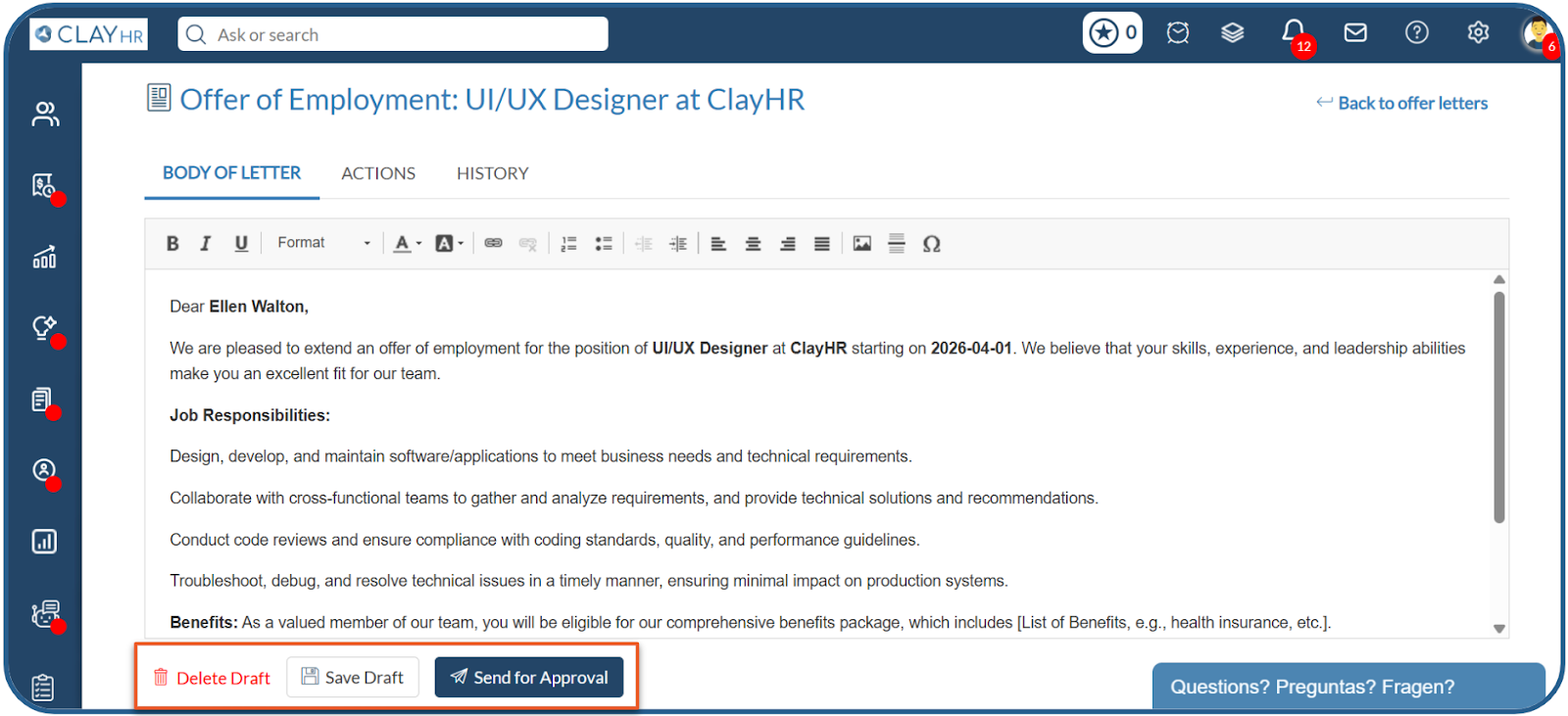Align text left
Image resolution: width=1568 pixels, height=716 pixels.
[x=718, y=244]
